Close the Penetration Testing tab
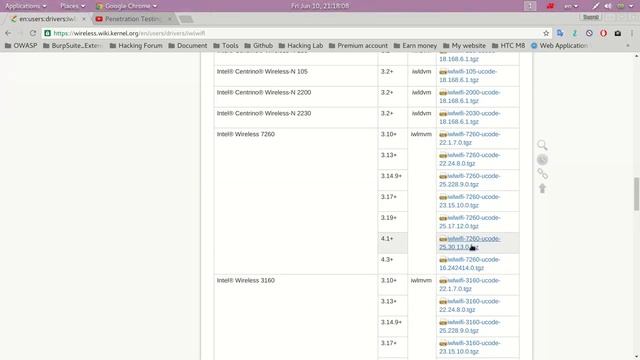The image size is (640, 360). coord(169,19)
